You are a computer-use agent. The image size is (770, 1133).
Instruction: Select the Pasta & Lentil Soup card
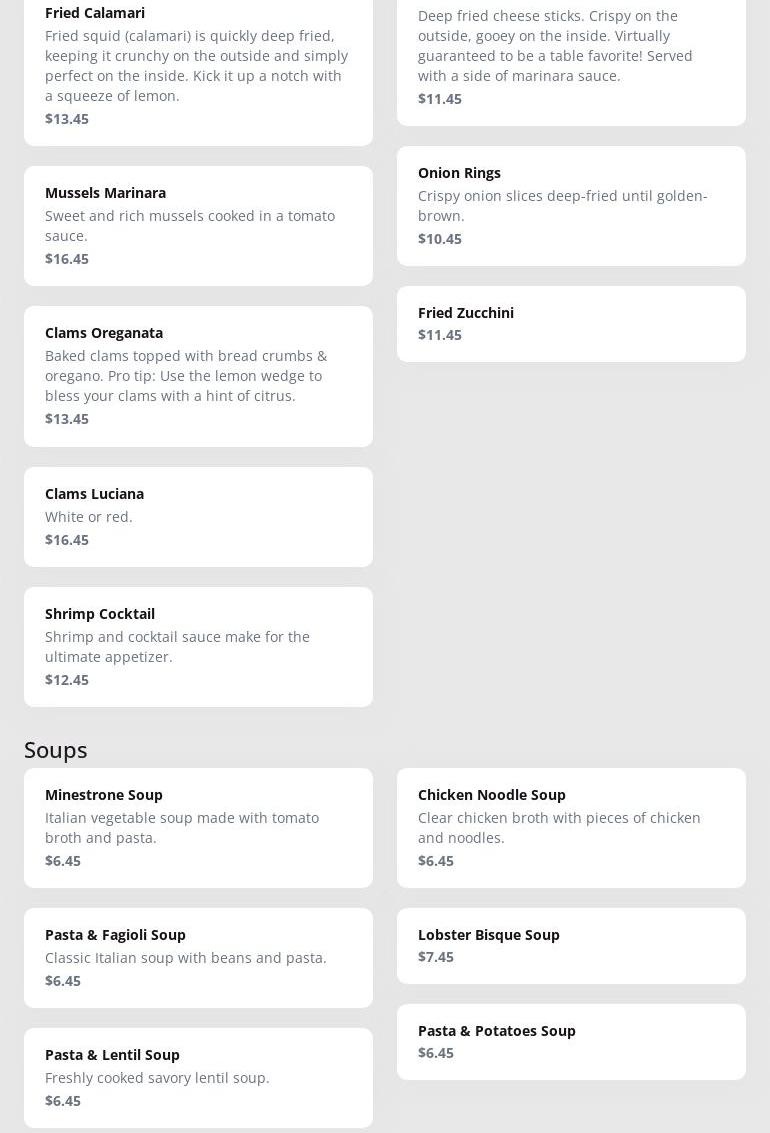pyautogui.click(x=198, y=1077)
